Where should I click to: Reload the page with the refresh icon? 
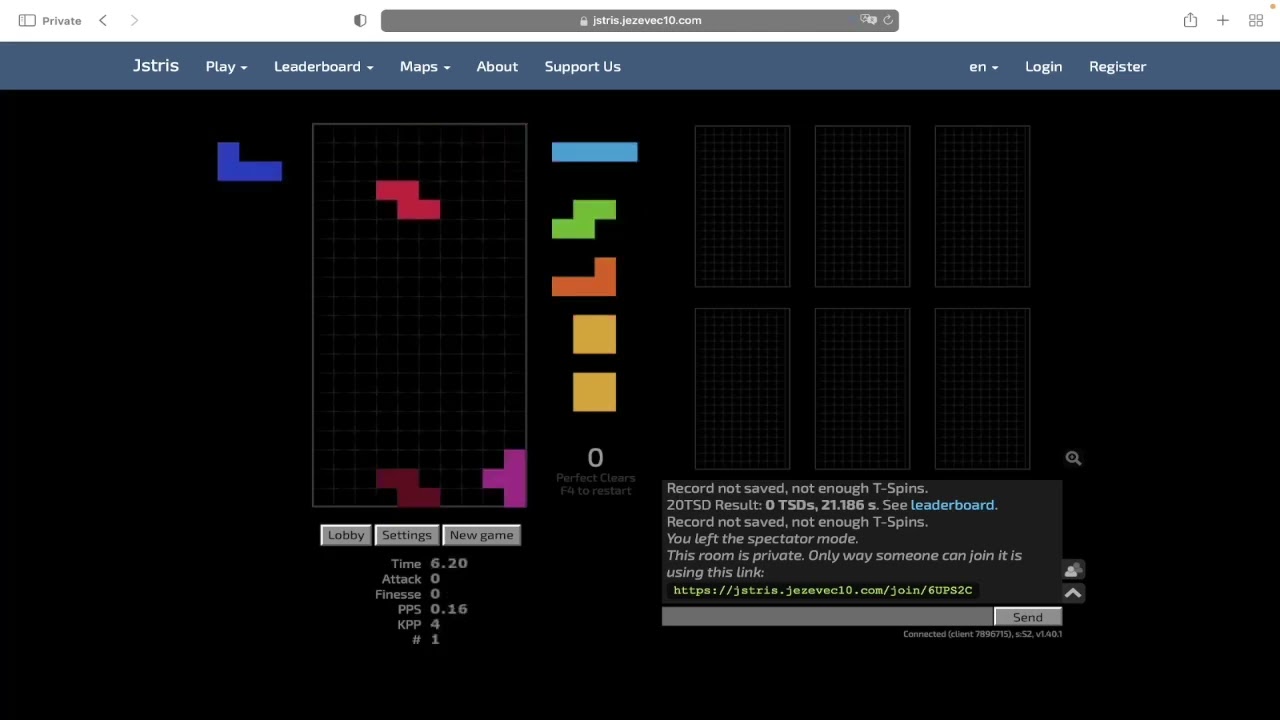(x=887, y=20)
